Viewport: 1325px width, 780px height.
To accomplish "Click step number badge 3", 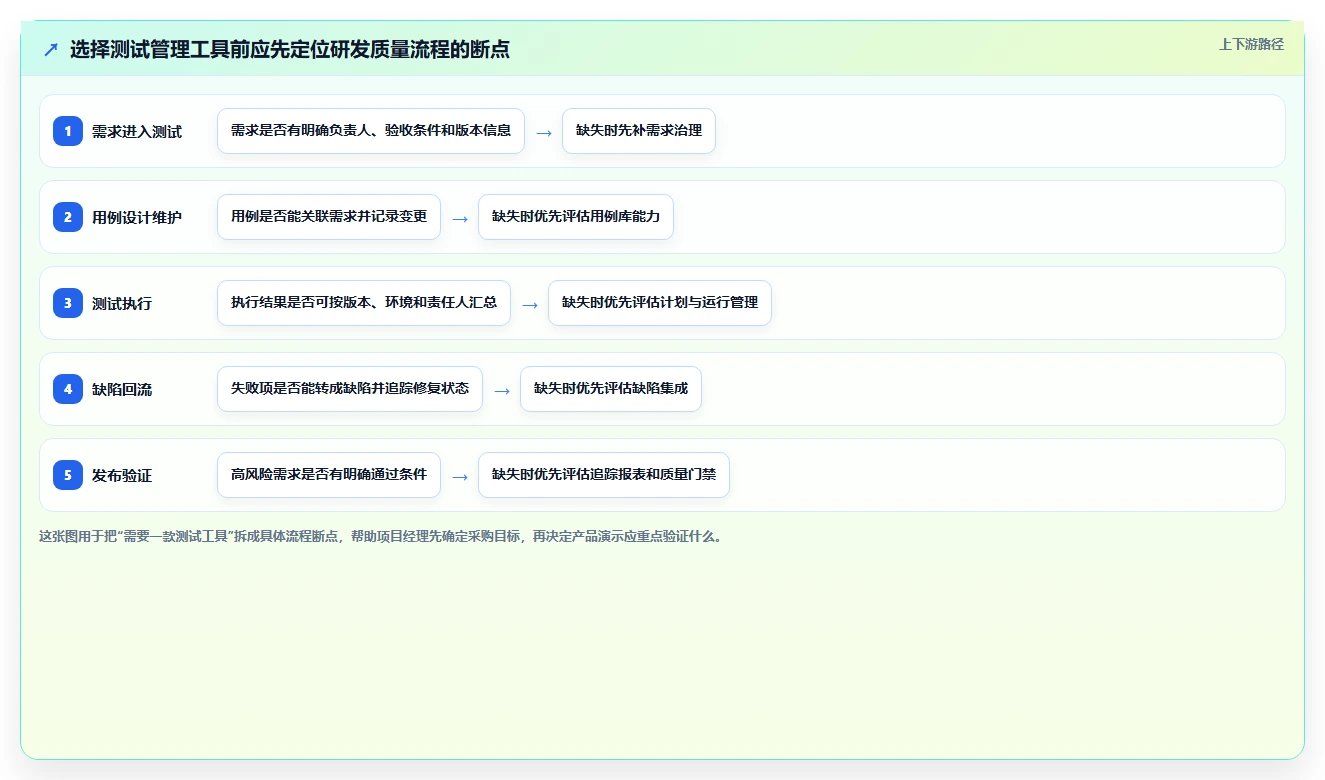I will 68,303.
